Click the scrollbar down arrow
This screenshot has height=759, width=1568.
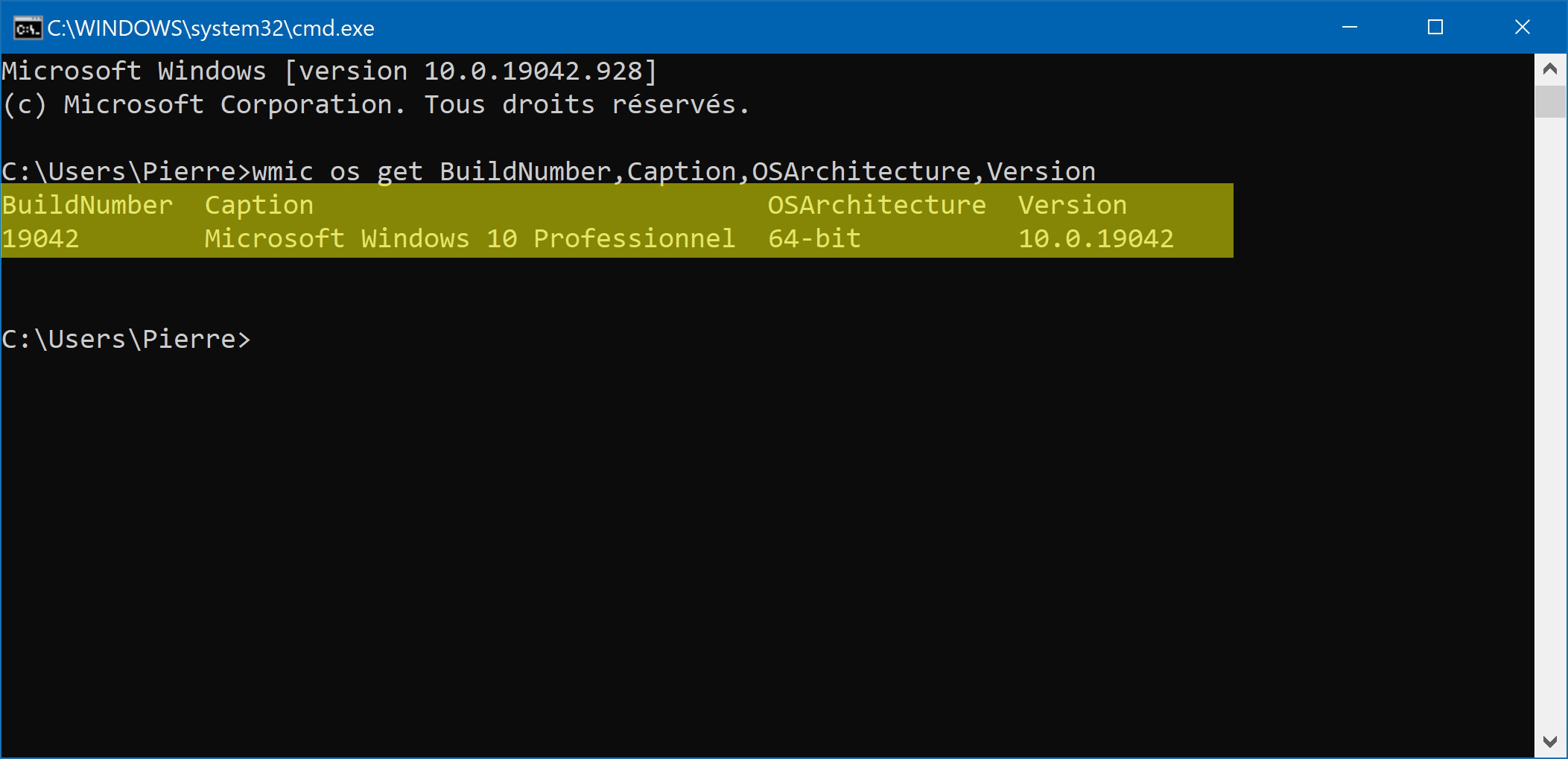click(1550, 742)
